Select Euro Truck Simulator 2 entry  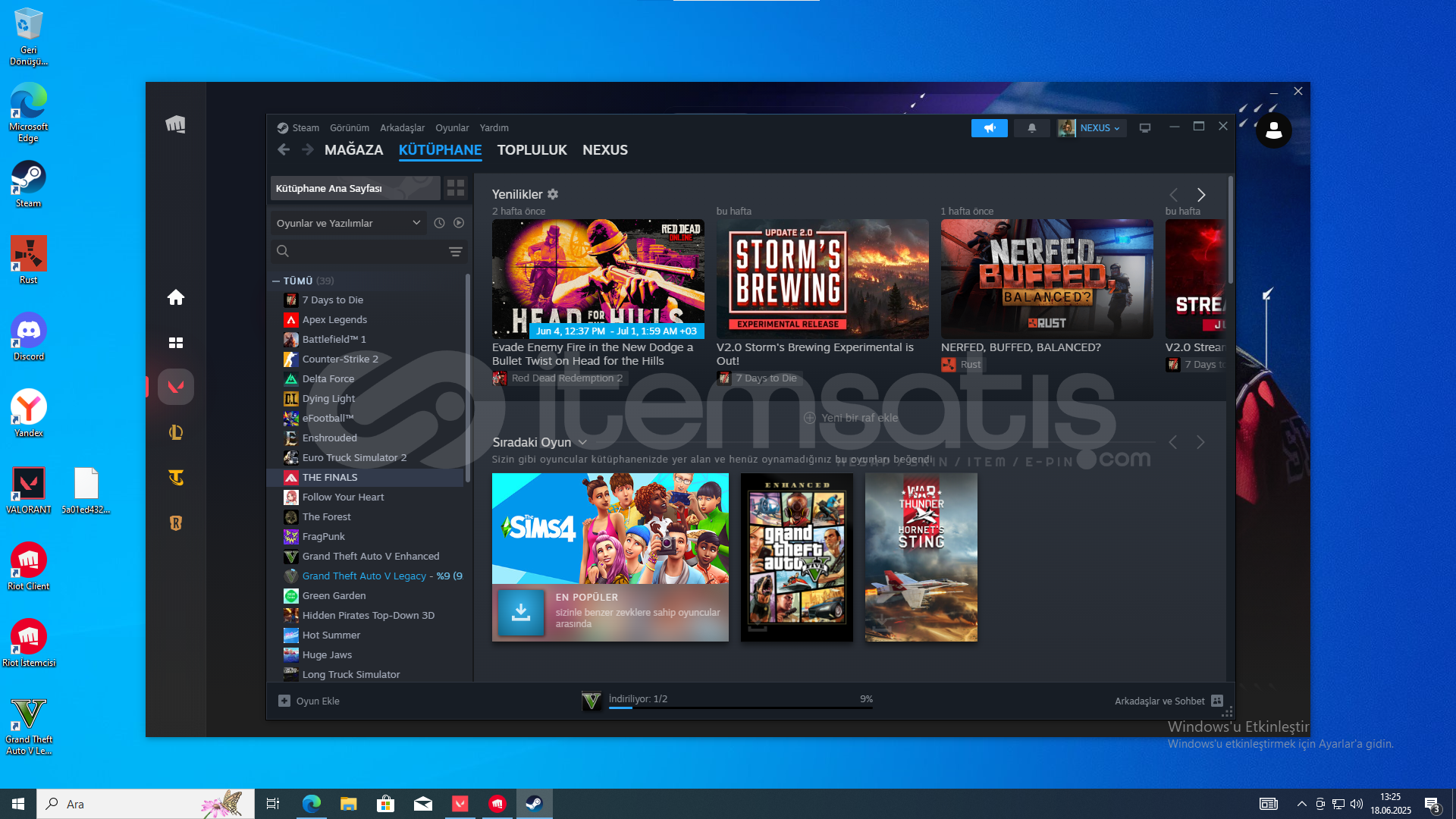[366, 457]
